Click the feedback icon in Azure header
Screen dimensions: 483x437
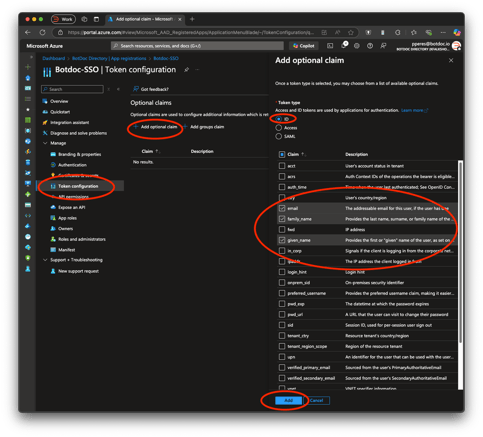pyautogui.click(x=383, y=46)
